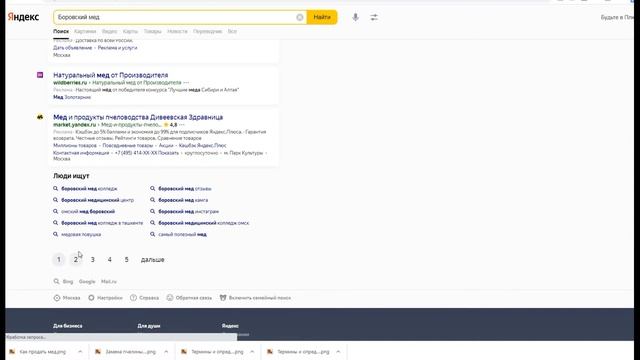Click the Показать phone number link

coord(169,153)
